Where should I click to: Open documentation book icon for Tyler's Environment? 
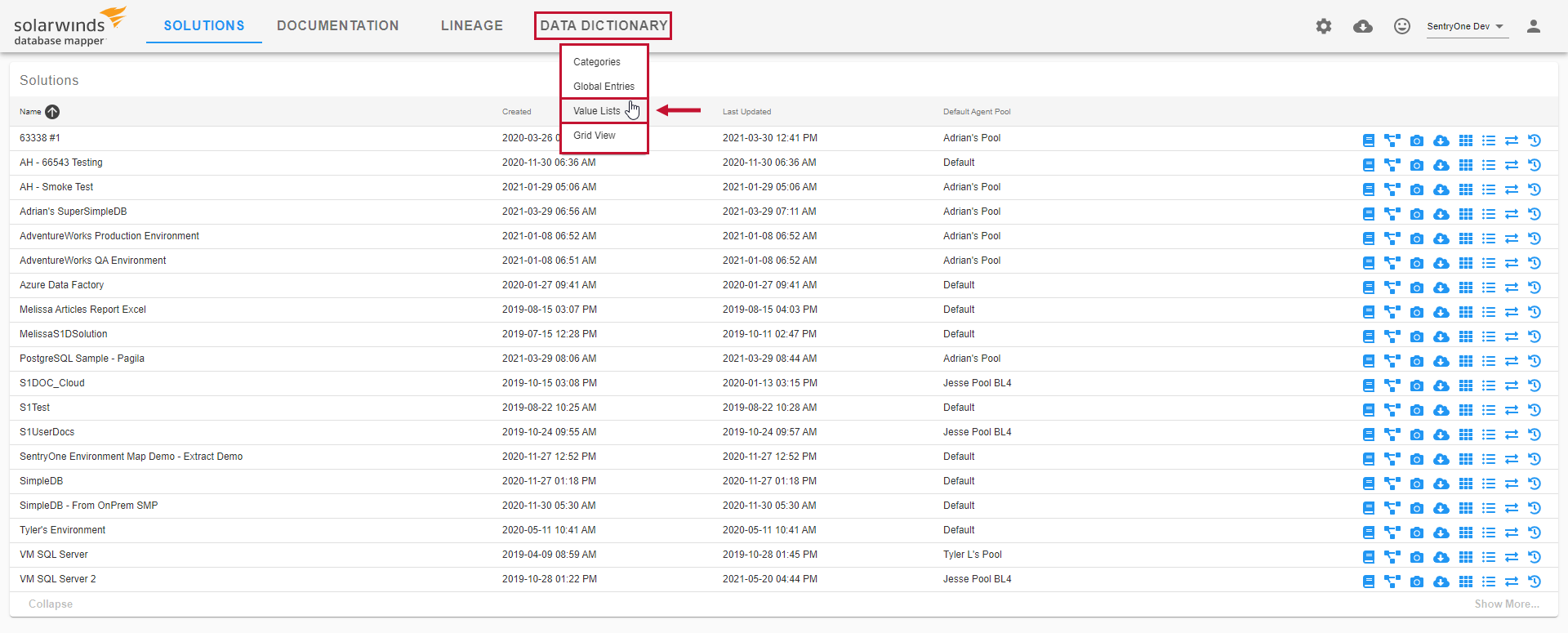coord(1369,533)
